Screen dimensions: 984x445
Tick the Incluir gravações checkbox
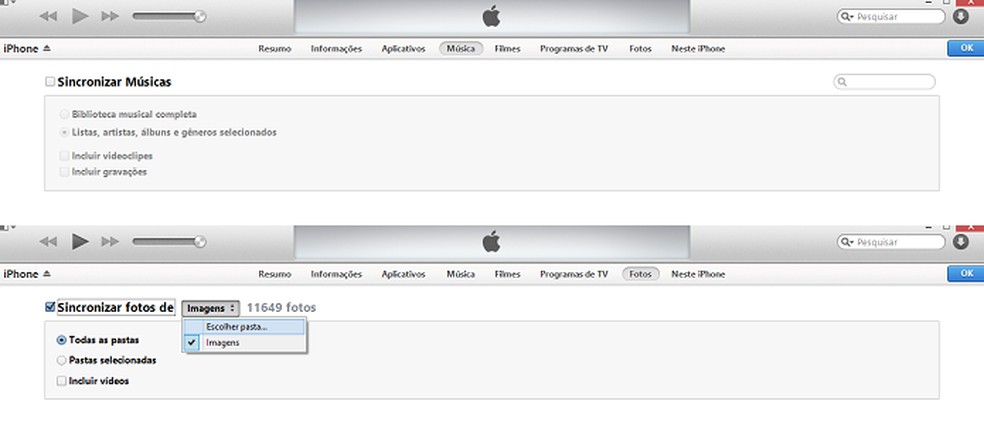tap(64, 172)
